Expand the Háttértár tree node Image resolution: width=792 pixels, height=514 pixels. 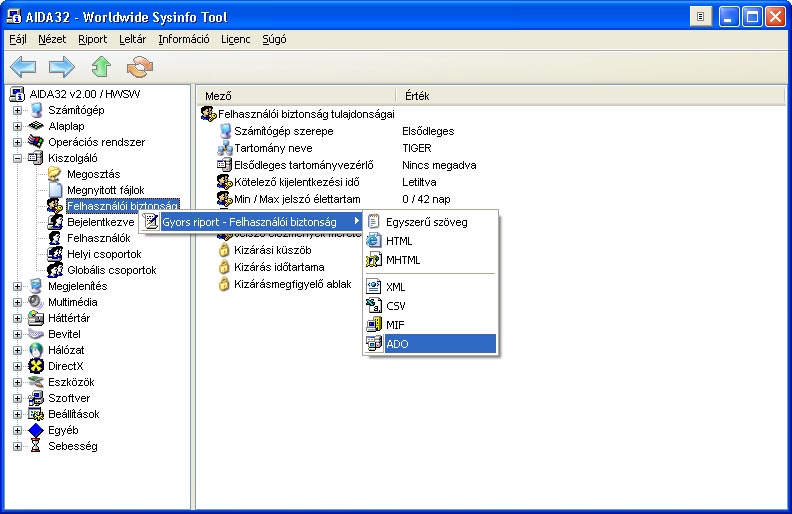click(17, 318)
